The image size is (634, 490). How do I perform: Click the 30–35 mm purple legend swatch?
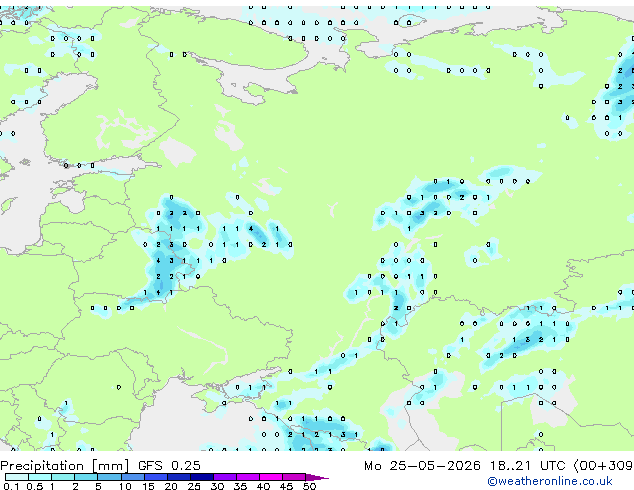(x=224, y=477)
